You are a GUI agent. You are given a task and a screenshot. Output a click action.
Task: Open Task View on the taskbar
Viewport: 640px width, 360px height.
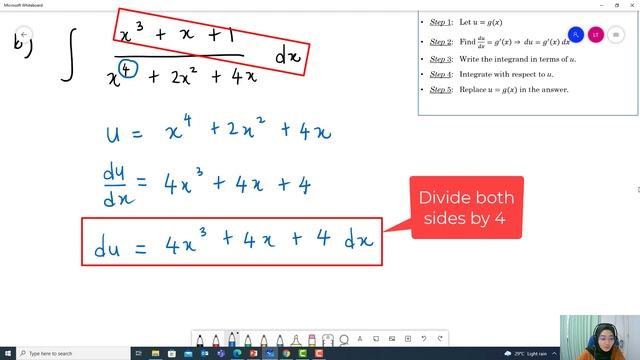pyautogui.click(x=138, y=353)
